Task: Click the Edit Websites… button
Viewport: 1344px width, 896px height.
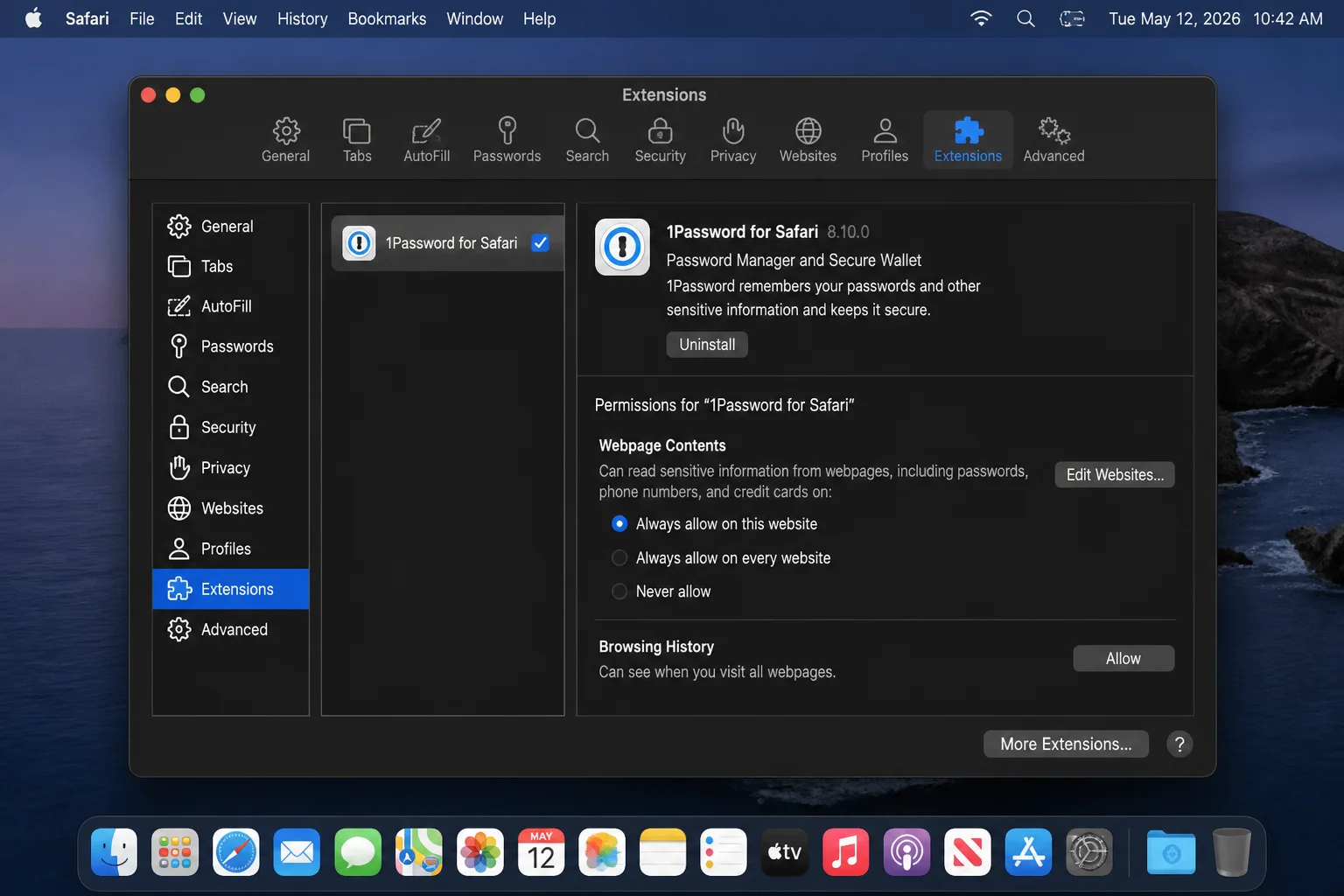Action: pyautogui.click(x=1115, y=474)
